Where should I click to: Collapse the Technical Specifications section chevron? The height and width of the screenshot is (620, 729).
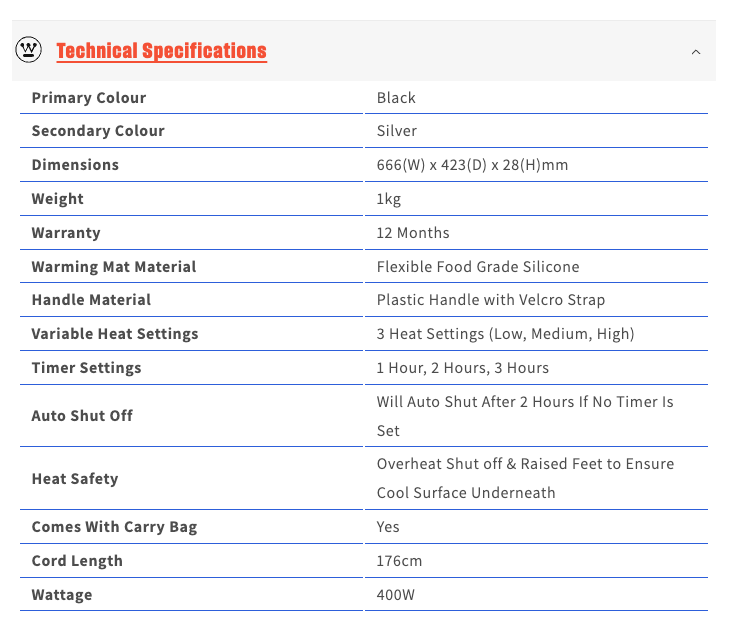tap(696, 52)
